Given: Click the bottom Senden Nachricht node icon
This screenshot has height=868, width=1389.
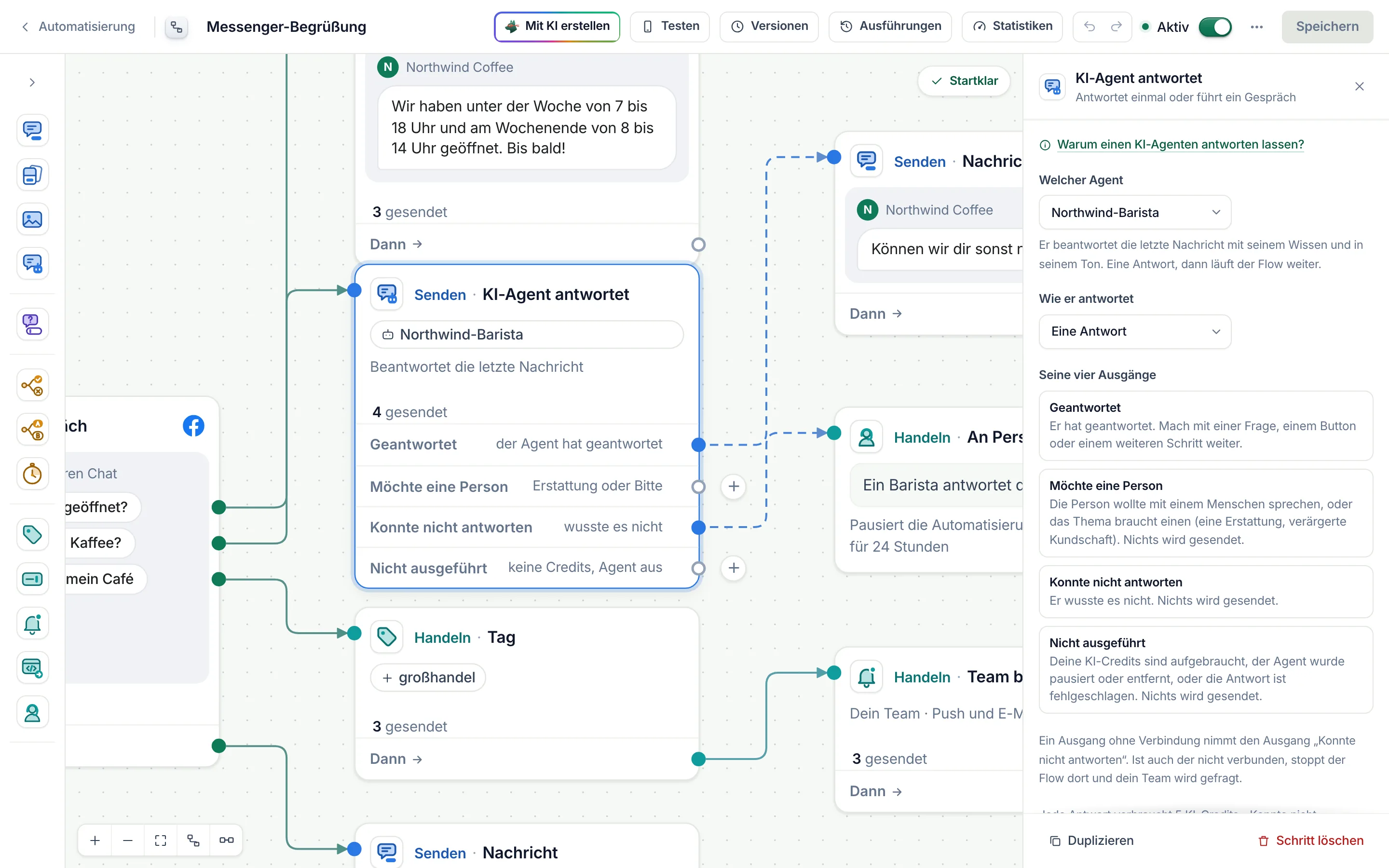Looking at the screenshot, I should click(387, 852).
